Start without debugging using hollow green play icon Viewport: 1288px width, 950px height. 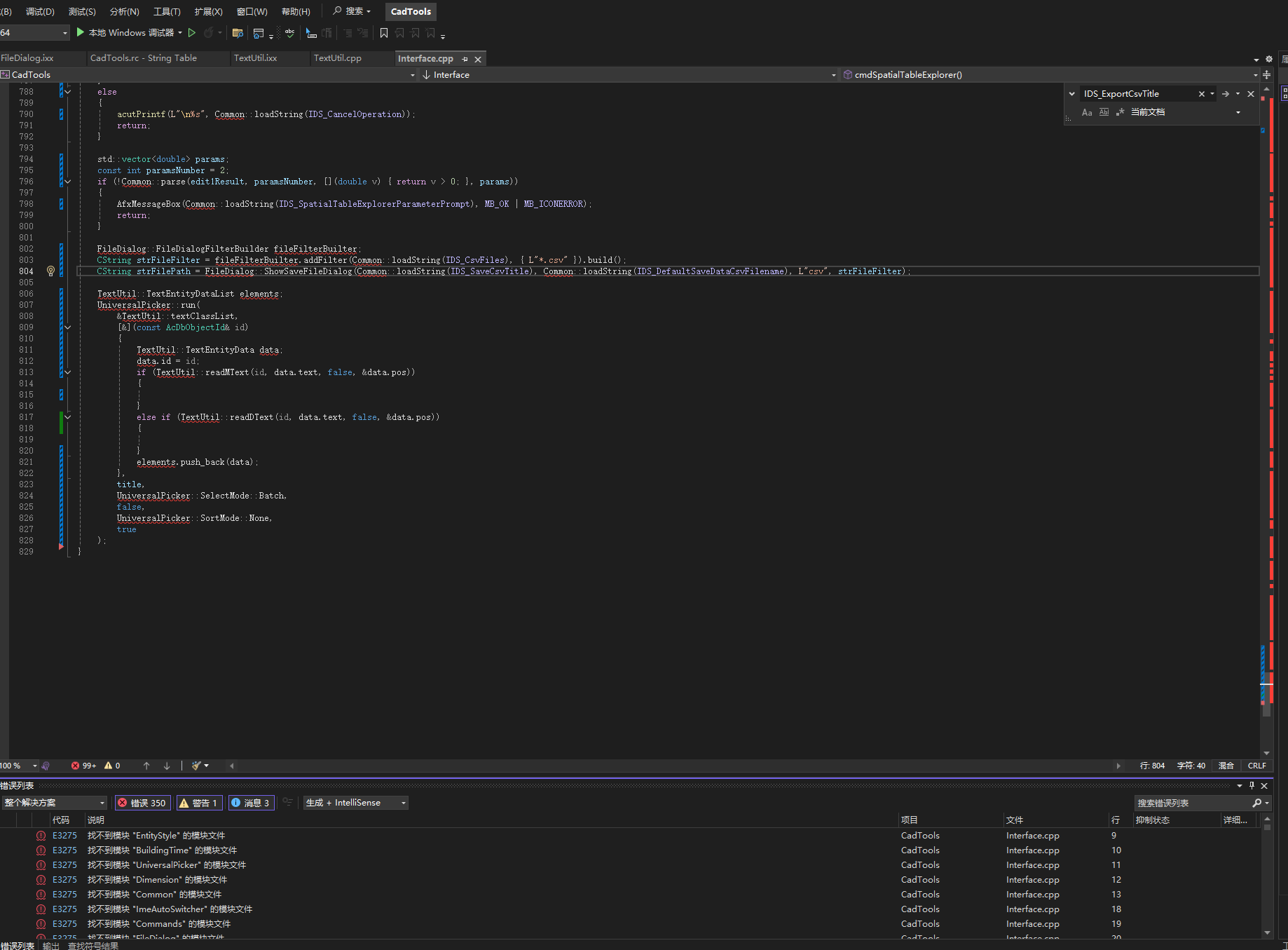tap(192, 33)
